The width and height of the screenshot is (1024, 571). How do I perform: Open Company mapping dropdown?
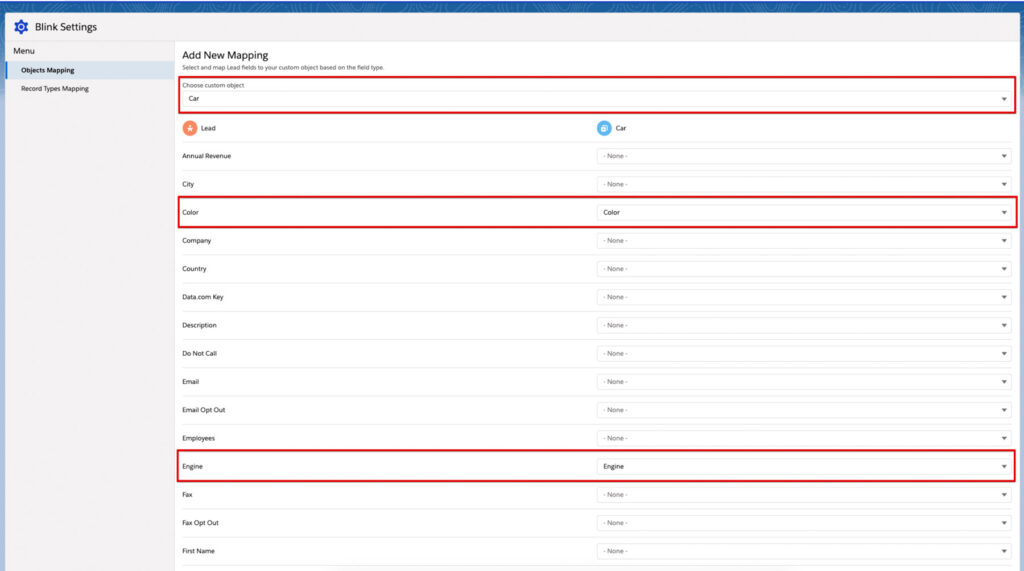tap(804, 240)
